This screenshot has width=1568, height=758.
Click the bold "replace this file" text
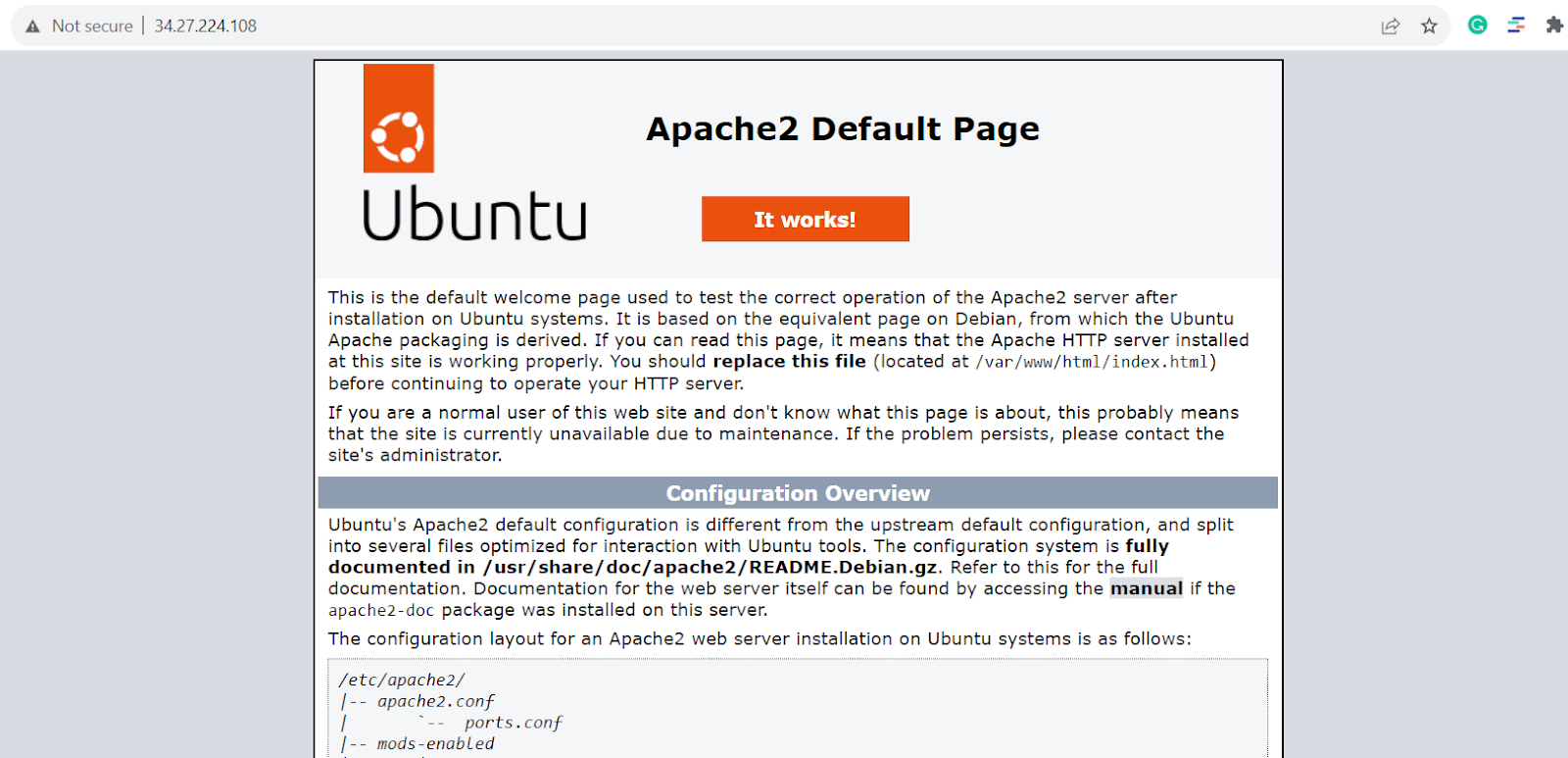pos(789,362)
